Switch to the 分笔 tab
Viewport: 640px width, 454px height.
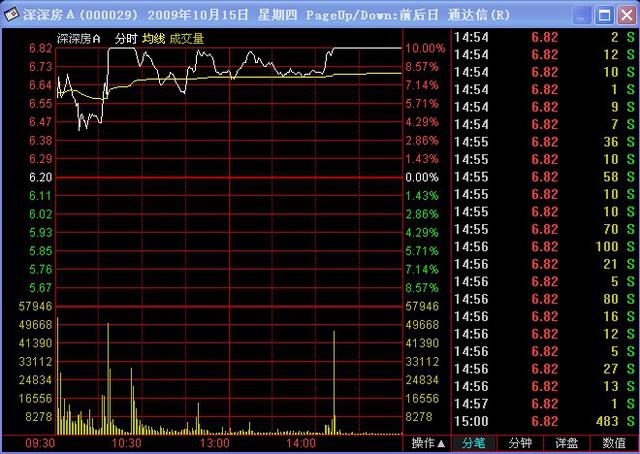(474, 443)
